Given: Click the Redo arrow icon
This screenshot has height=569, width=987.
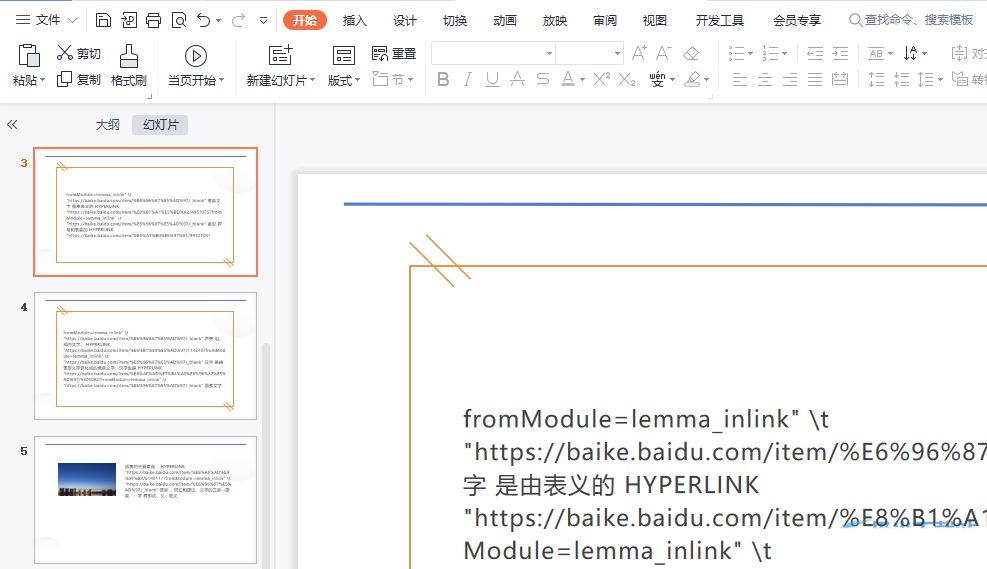Looking at the screenshot, I should [x=238, y=20].
